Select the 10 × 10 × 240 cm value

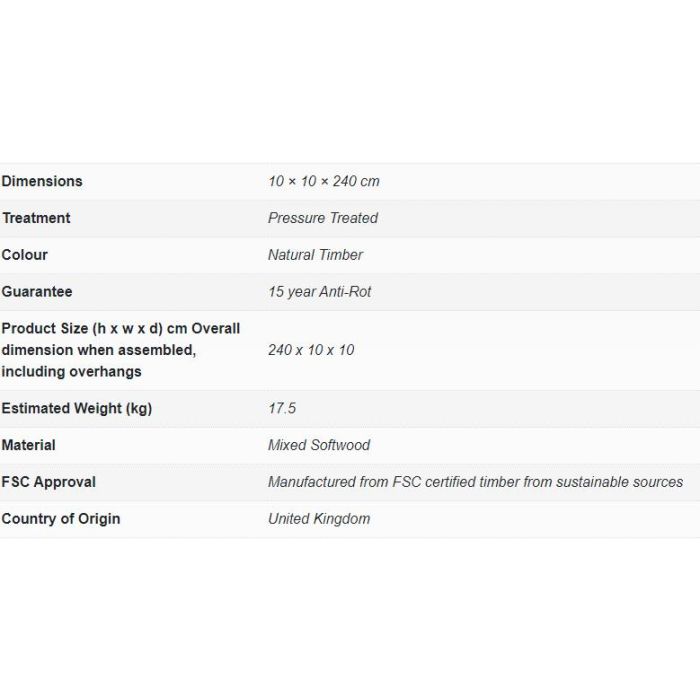(x=324, y=181)
